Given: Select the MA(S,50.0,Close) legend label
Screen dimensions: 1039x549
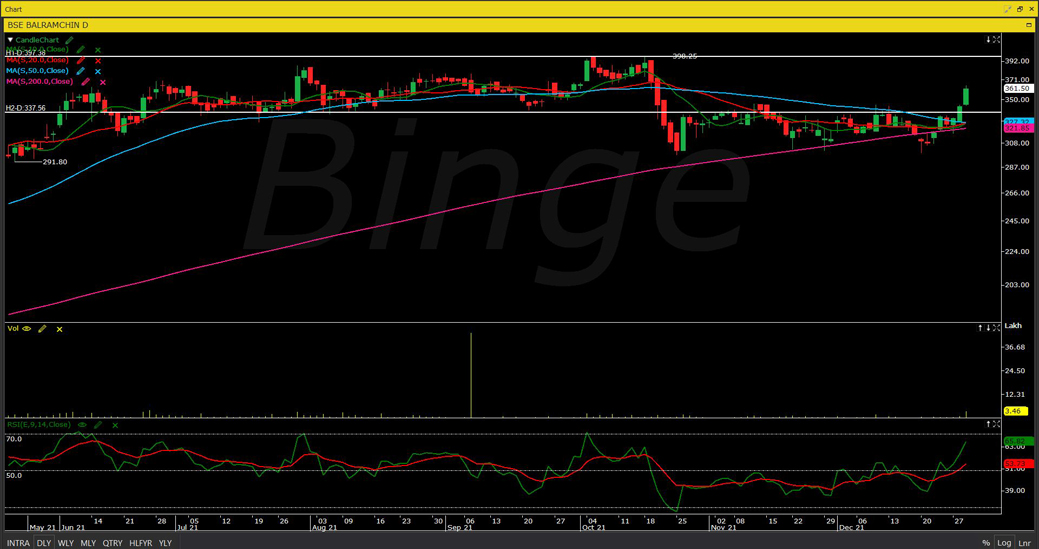Looking at the screenshot, I should point(38,71).
